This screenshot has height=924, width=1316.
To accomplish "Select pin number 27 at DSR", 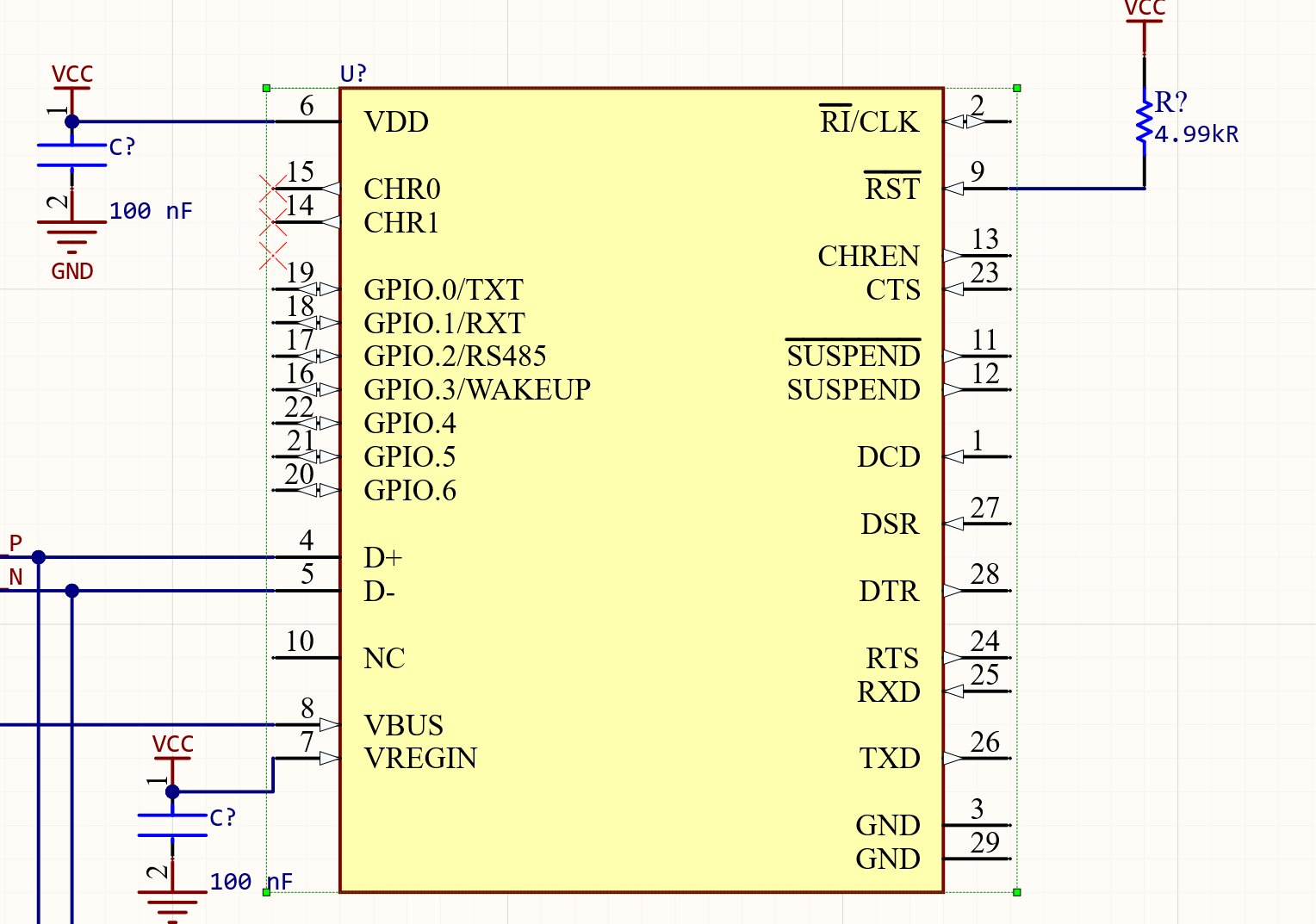I will coord(985,508).
